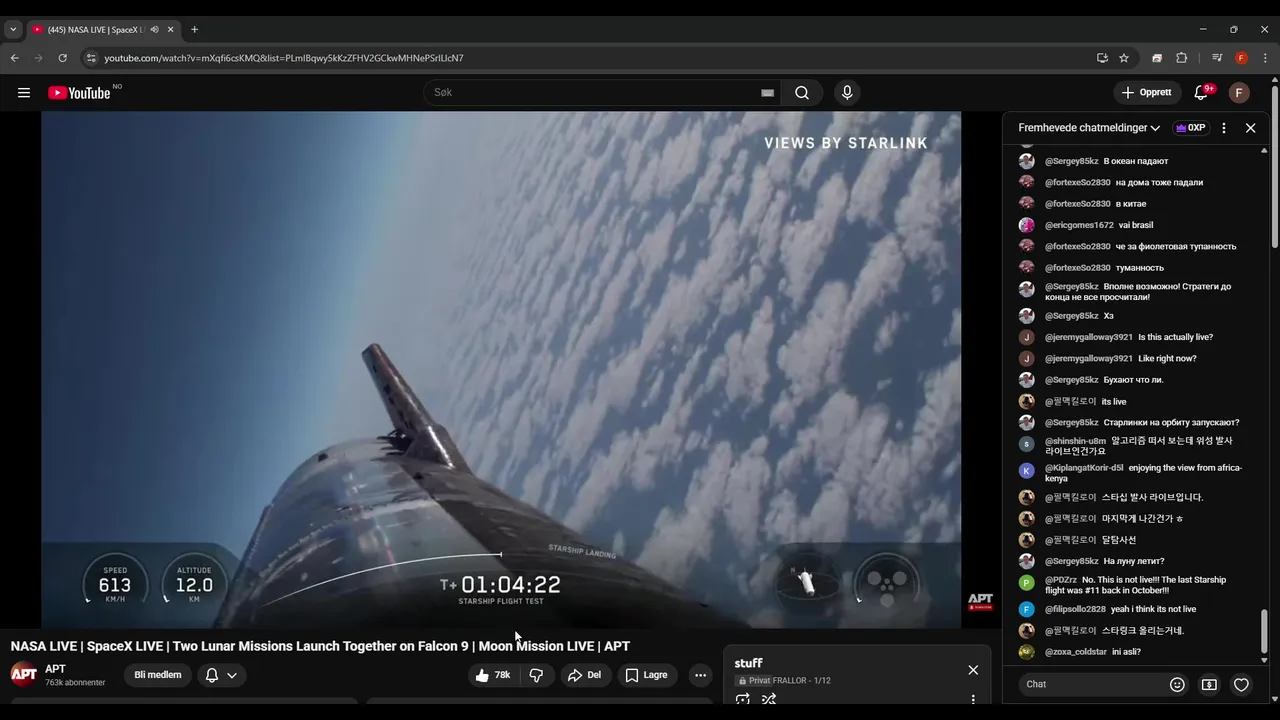Open the 0XP crown badge in chat

coord(1190,128)
